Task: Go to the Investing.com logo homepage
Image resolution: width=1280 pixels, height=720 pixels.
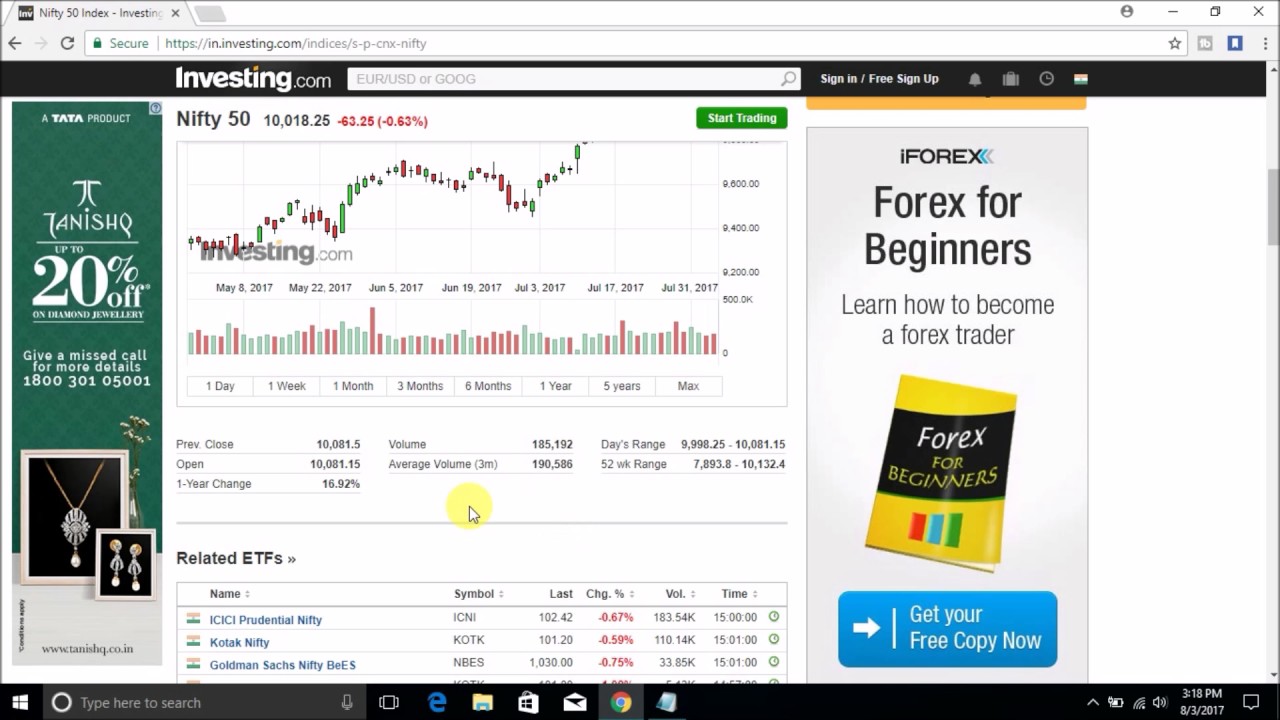Action: pyautogui.click(x=253, y=78)
